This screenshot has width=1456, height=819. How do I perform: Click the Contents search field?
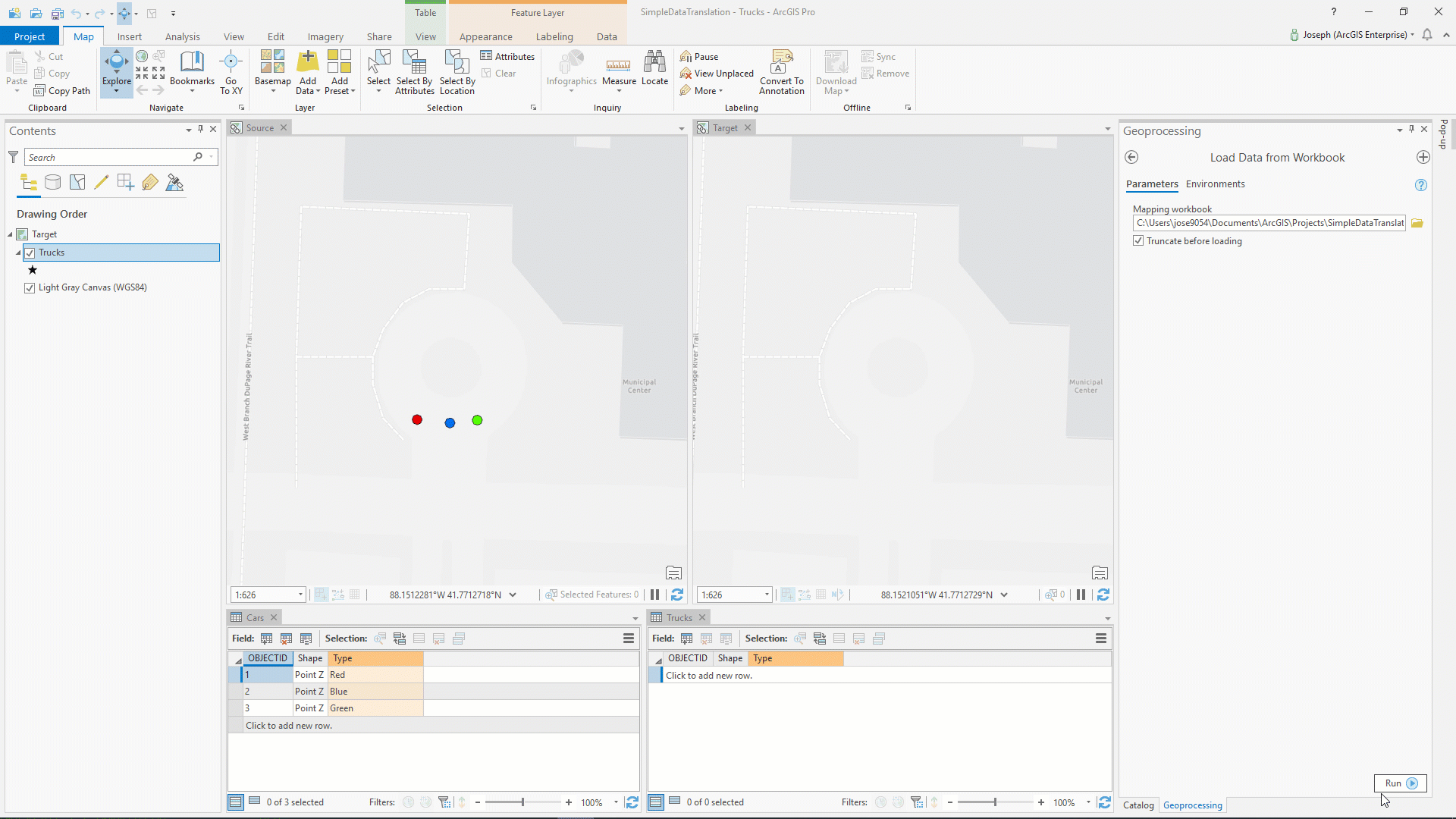[x=121, y=157]
